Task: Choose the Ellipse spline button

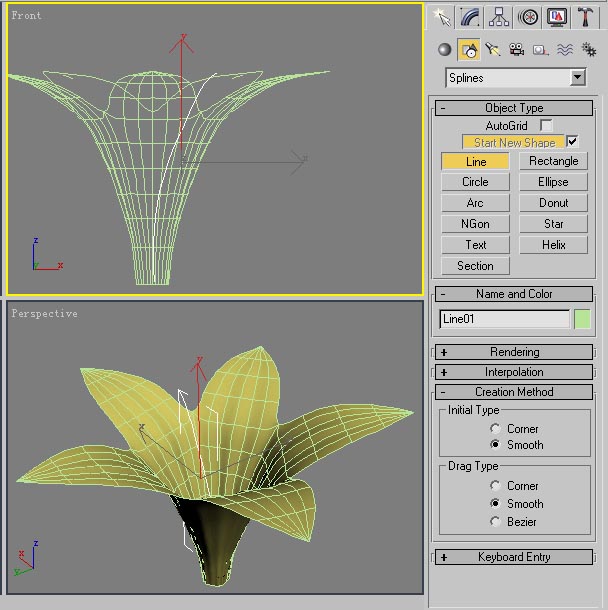Action: [553, 182]
